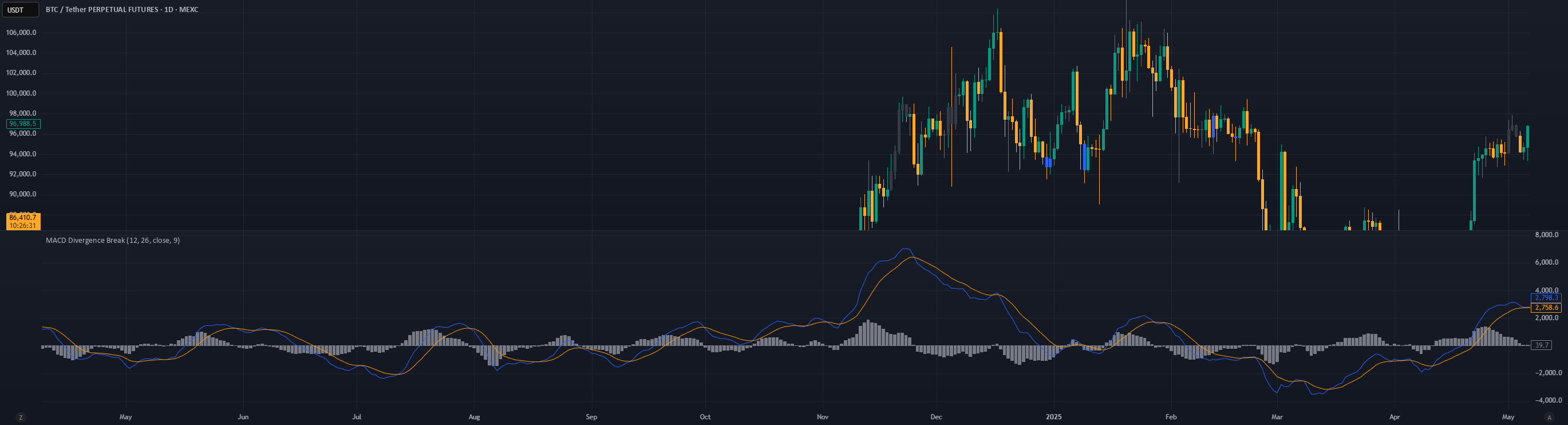
Task: Click the Feb label on time axis
Action: pyautogui.click(x=1171, y=417)
